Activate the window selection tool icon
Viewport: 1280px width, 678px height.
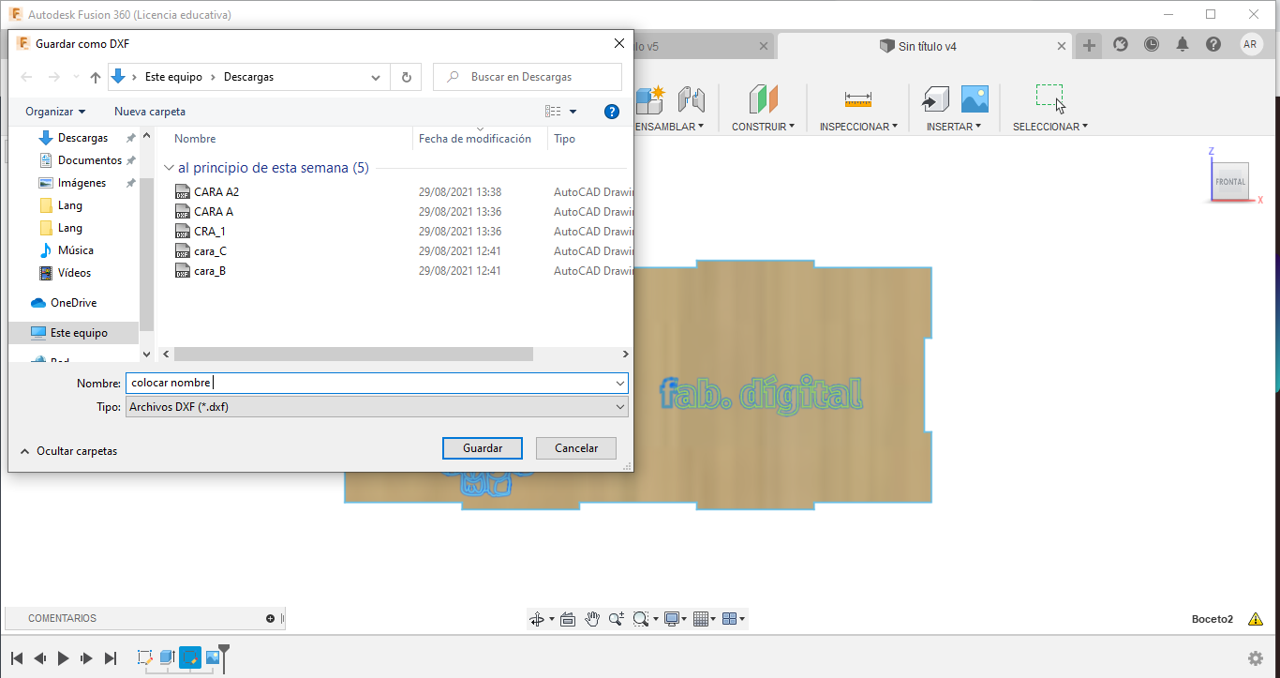click(x=1049, y=97)
